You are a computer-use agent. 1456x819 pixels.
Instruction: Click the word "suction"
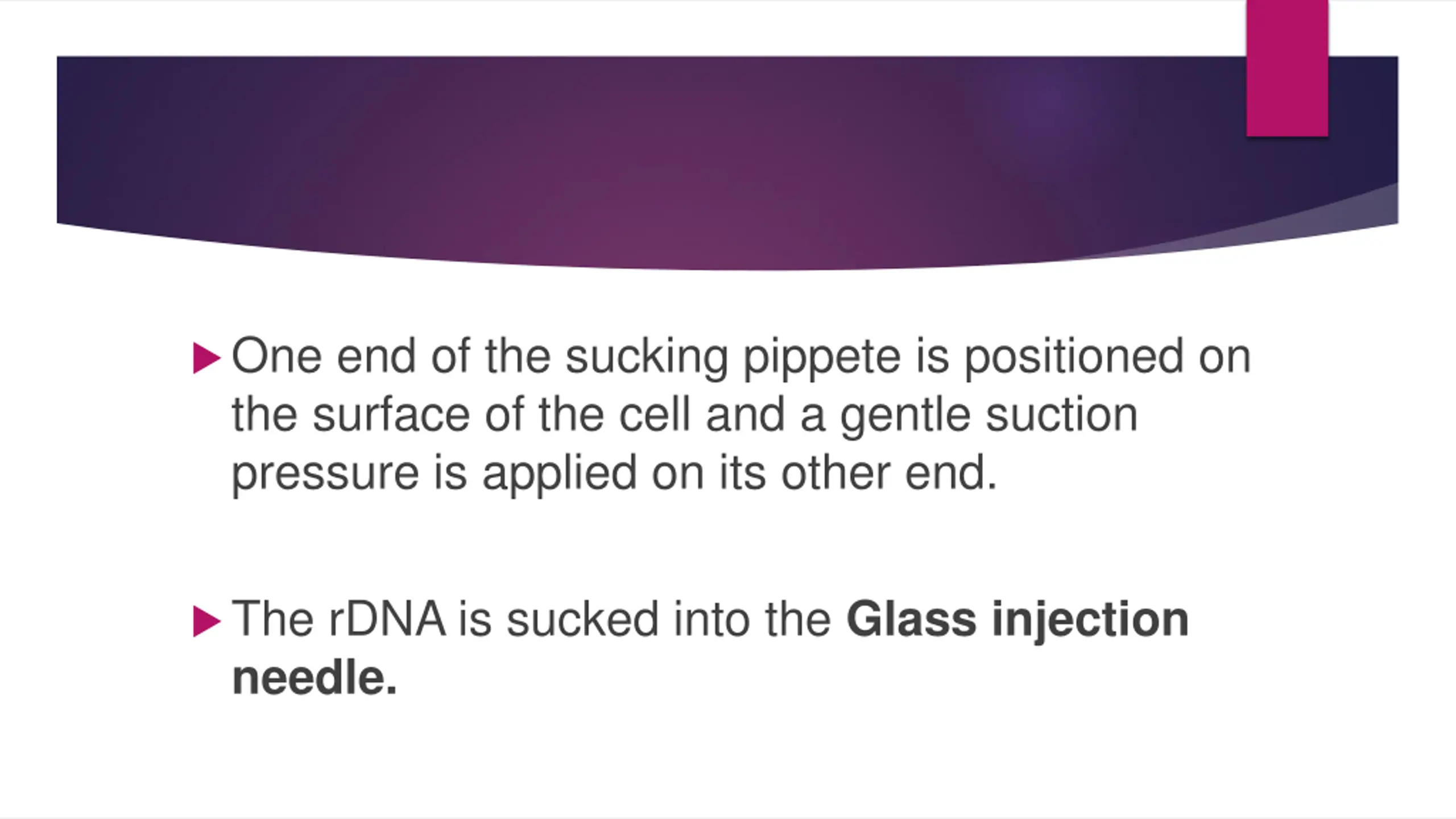pos(1062,415)
